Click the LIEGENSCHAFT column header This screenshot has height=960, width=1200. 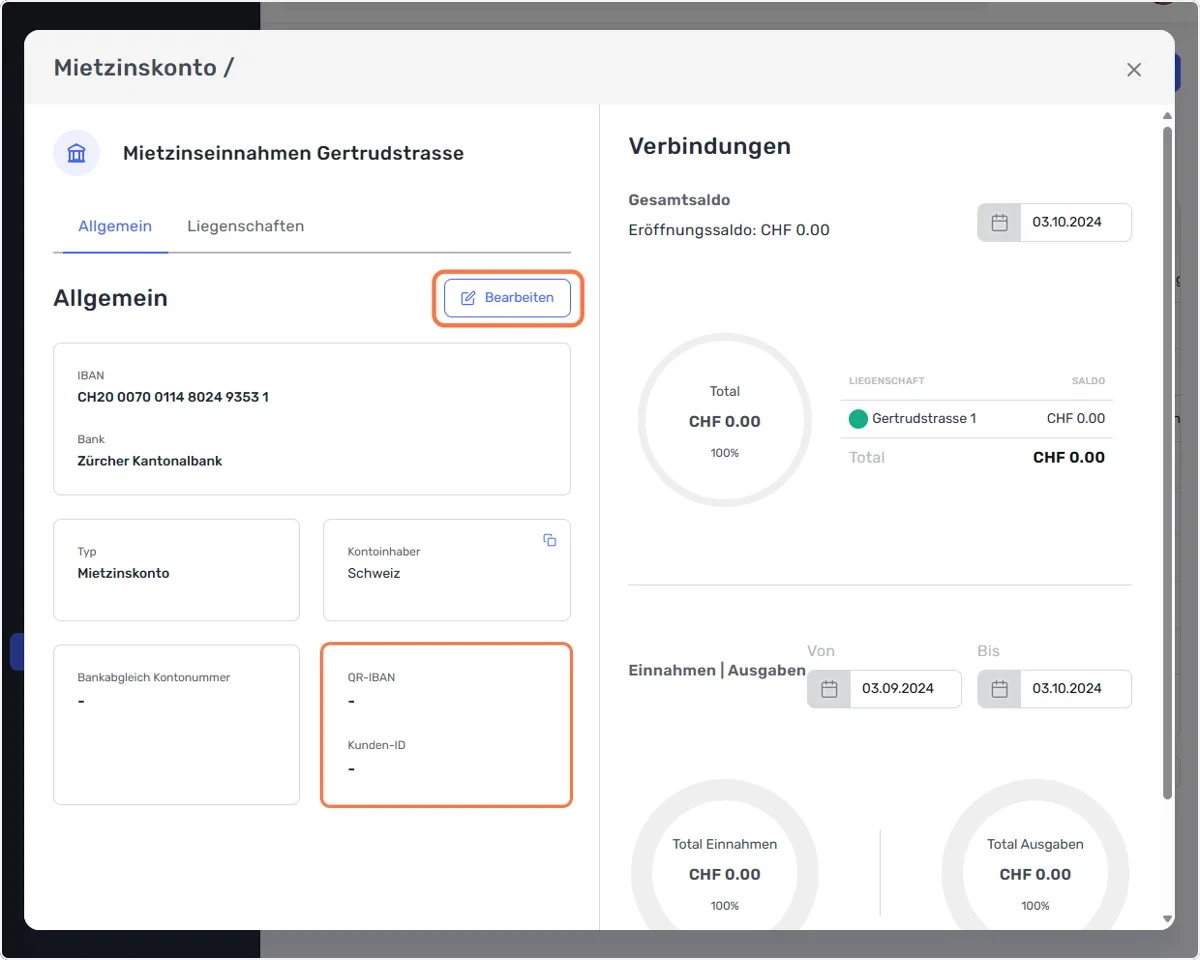886,381
